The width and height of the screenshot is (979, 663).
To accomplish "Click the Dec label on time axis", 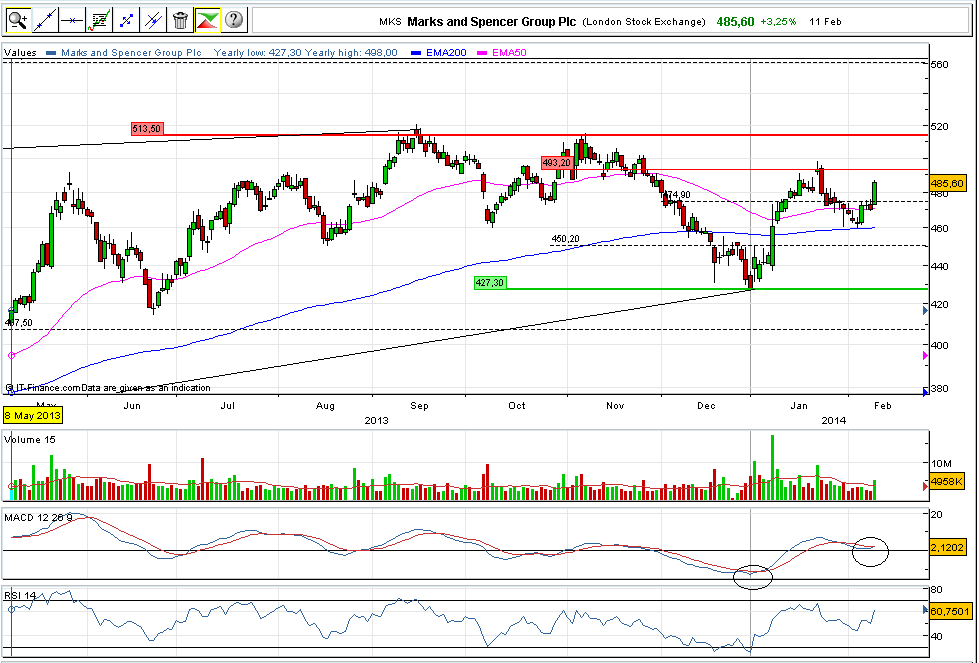I will click(706, 406).
